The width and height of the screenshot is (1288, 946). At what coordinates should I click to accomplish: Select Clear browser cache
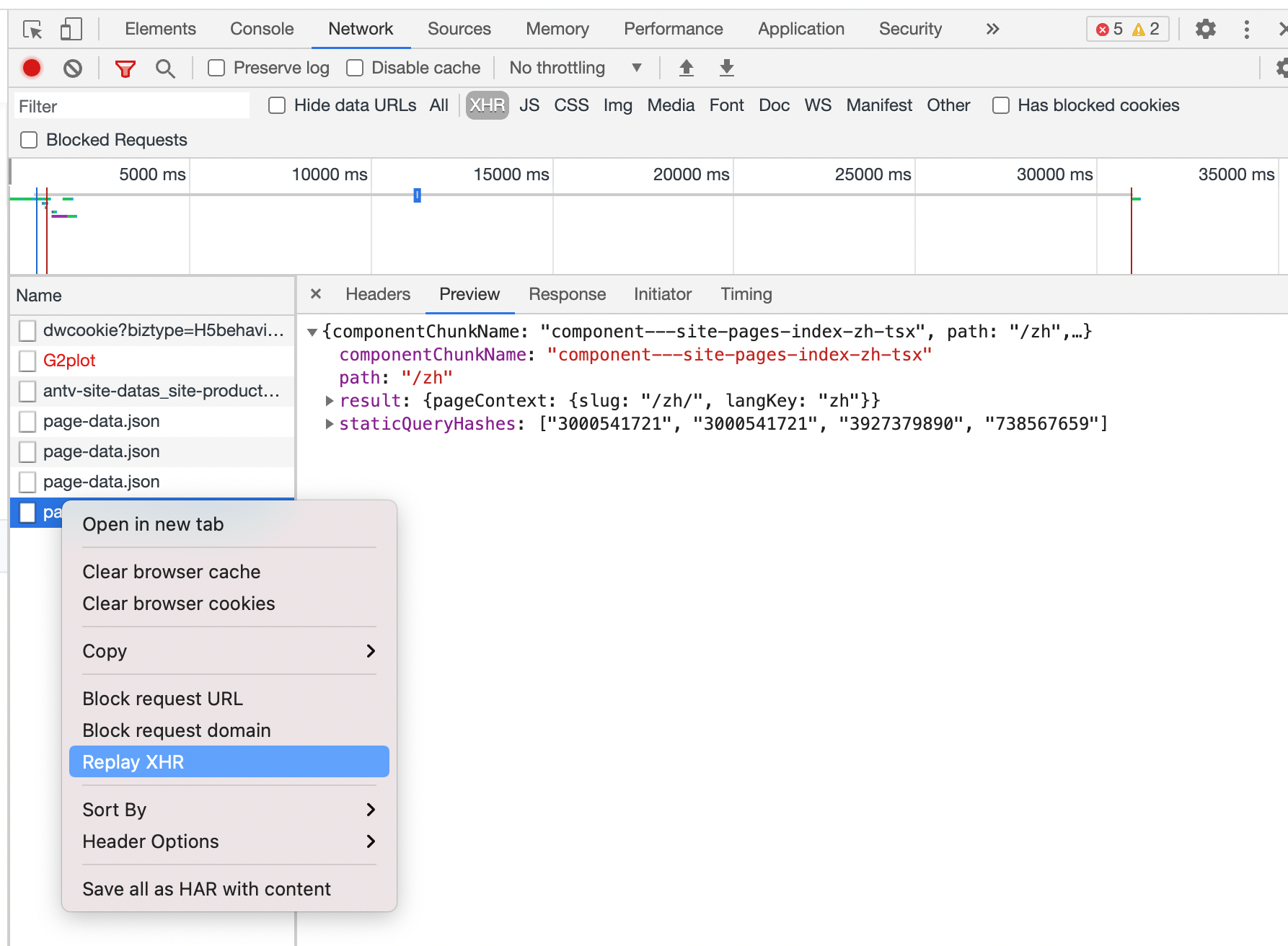tap(229, 572)
